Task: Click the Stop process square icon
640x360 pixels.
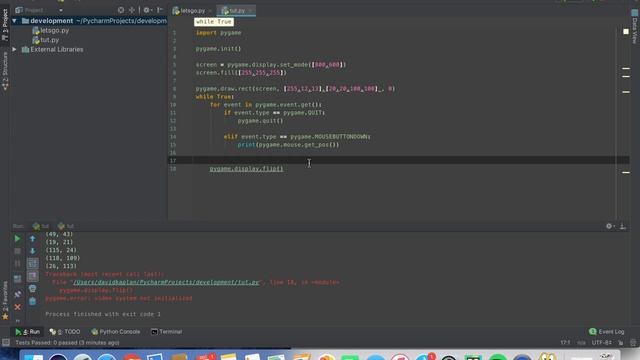Action: 17,251
